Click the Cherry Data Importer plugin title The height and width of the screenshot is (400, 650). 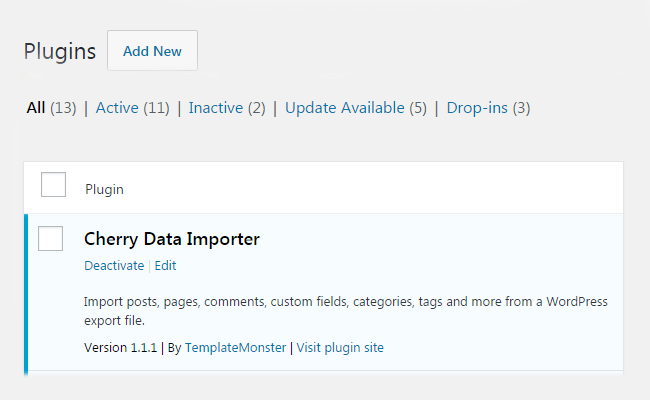coord(172,239)
